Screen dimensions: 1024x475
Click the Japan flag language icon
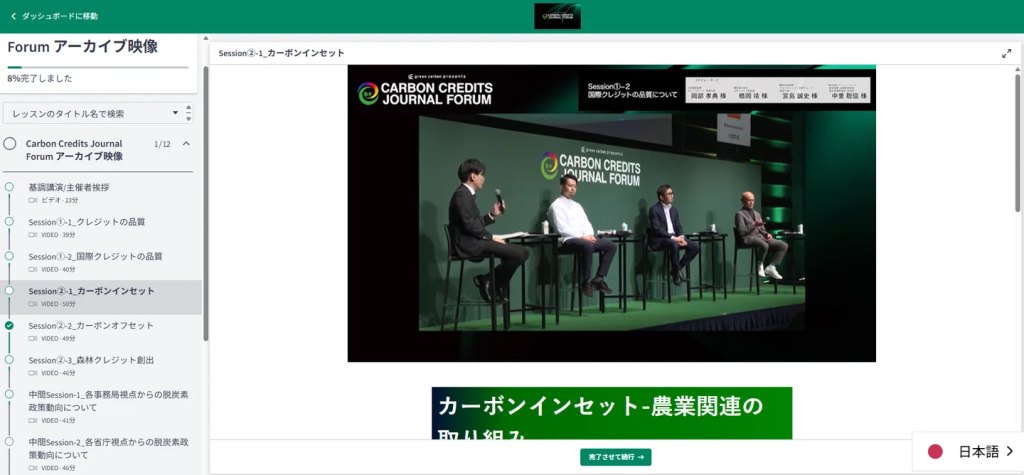[935, 451]
